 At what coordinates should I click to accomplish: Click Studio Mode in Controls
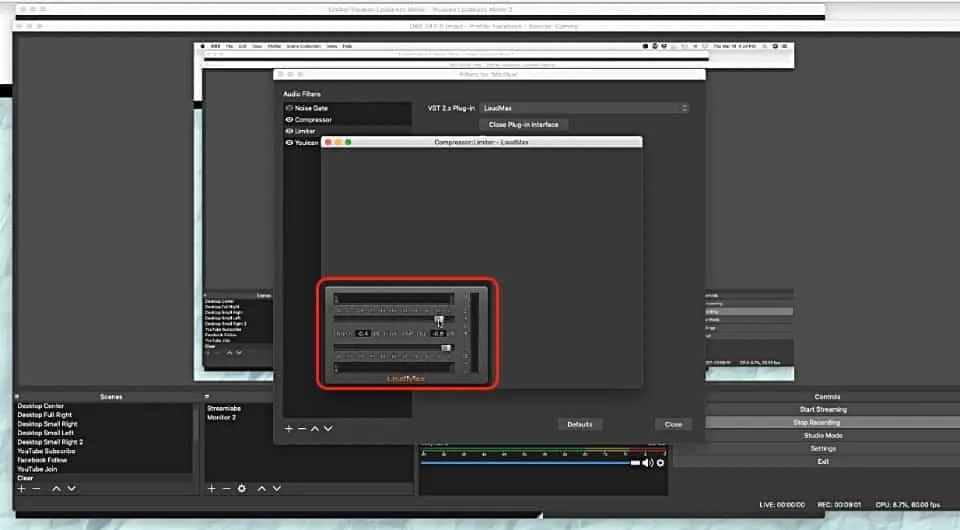pyautogui.click(x=823, y=435)
